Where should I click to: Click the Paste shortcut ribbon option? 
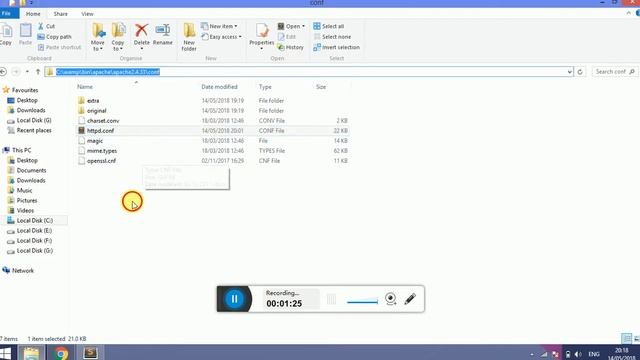point(59,47)
